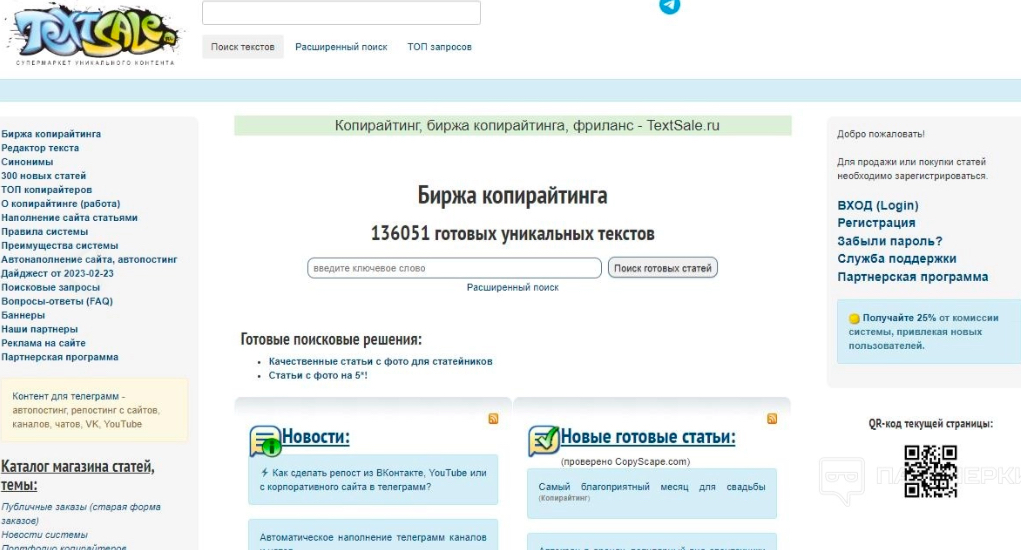Click the QR code of current page
The height and width of the screenshot is (550, 1021).
coord(930,471)
